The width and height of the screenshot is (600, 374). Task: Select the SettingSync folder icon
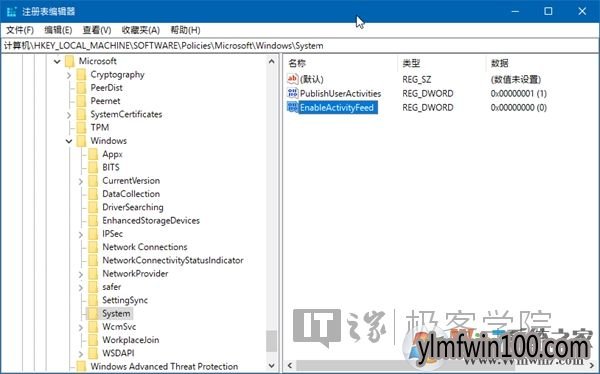pos(93,300)
